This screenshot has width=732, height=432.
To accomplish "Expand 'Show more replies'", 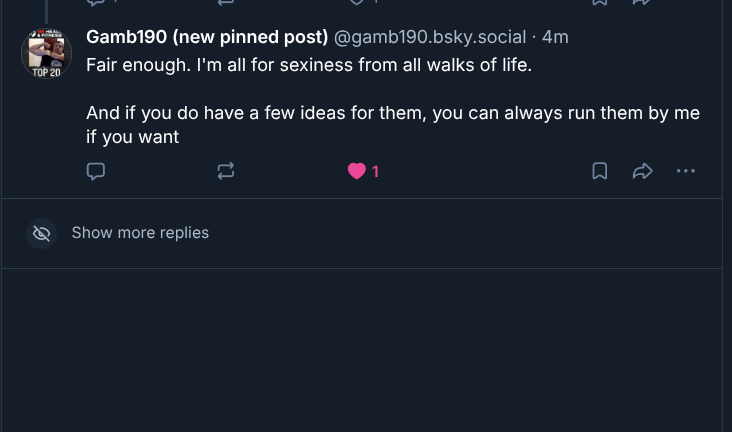I will [140, 233].
